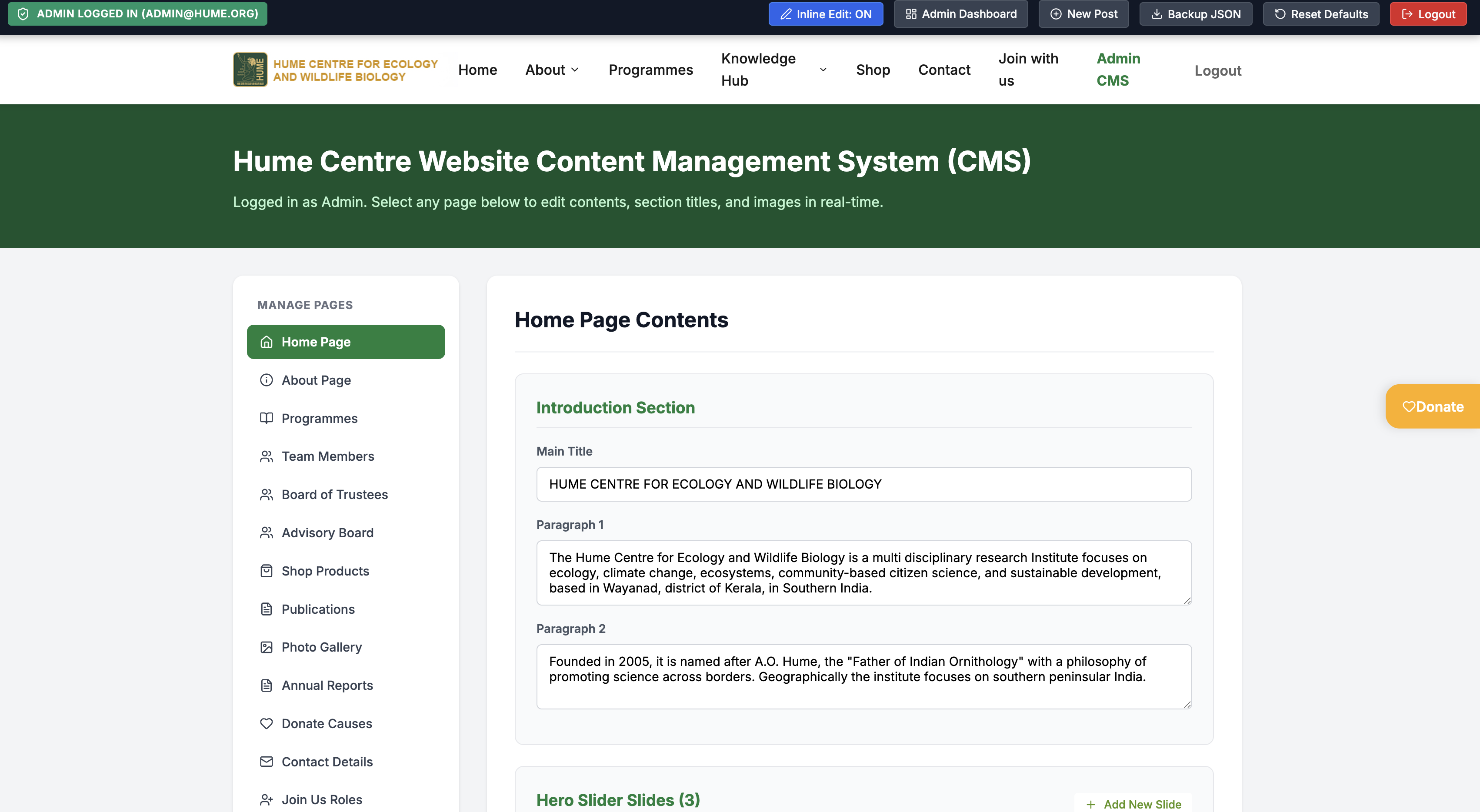Click the Introduction Section heading
Screen dimensions: 1480x812
pos(615,408)
